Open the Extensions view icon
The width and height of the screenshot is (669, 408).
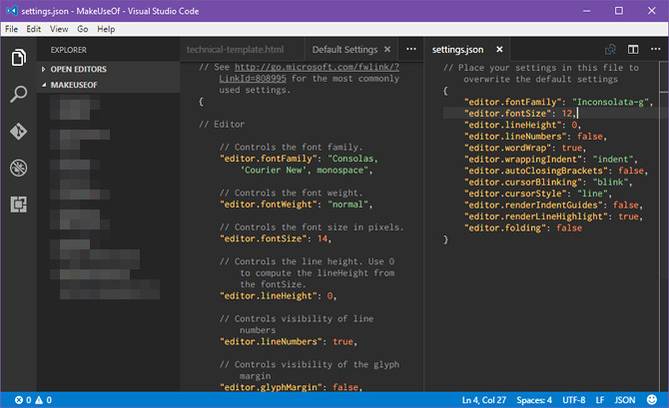[18, 204]
